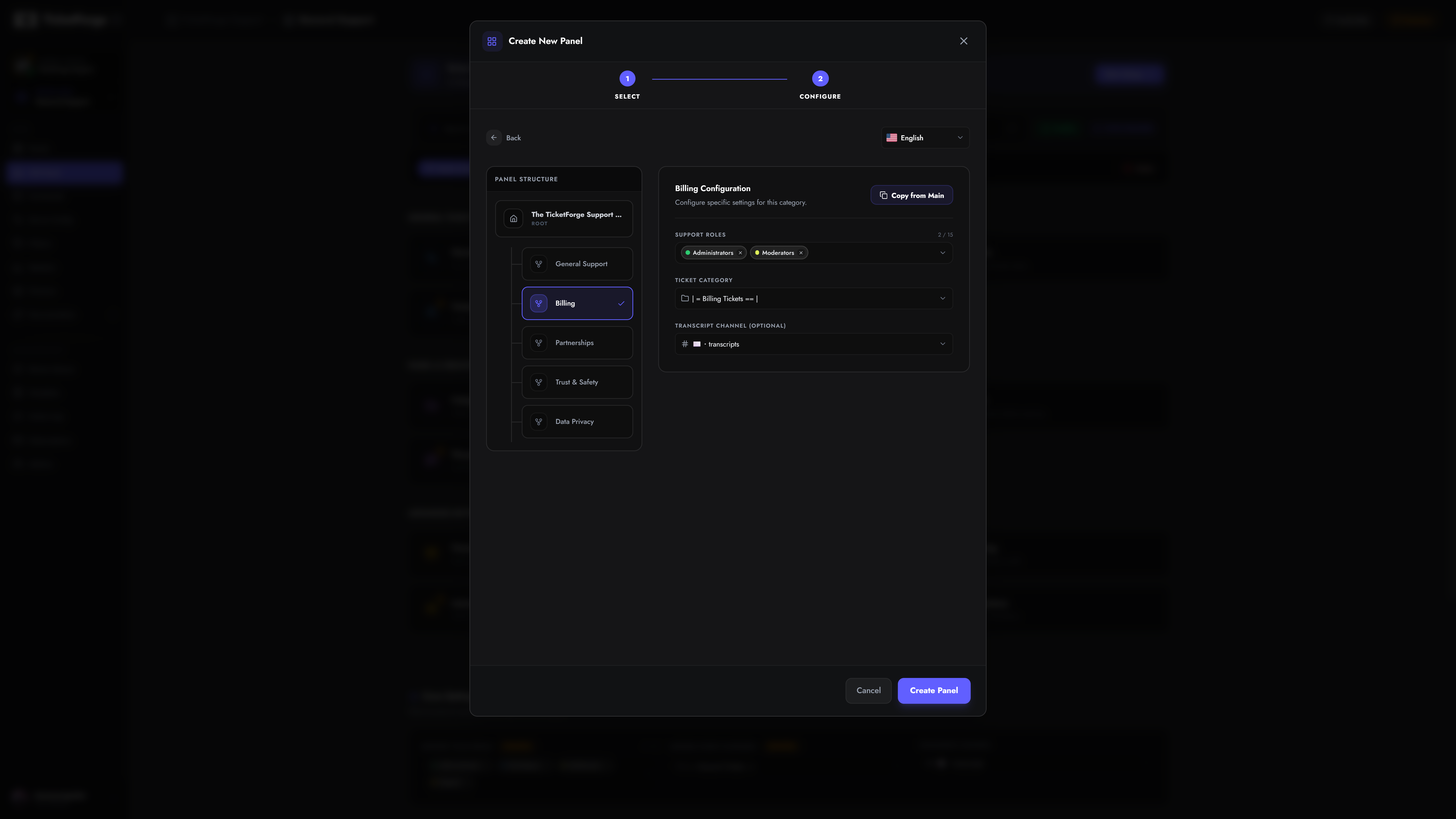
Task: Select Data Privacy category
Action: pos(577,421)
